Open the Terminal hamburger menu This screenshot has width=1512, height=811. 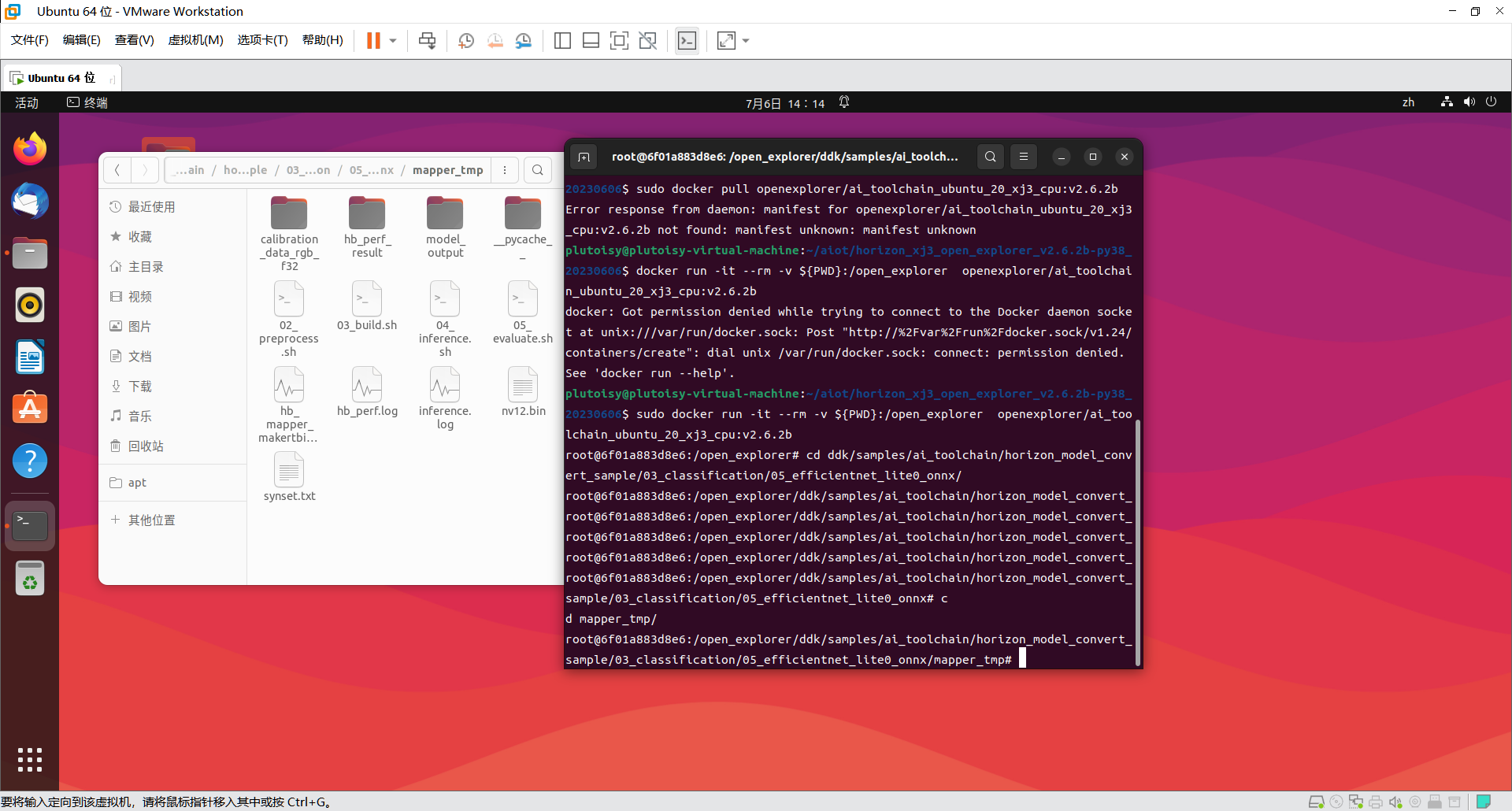[1024, 157]
